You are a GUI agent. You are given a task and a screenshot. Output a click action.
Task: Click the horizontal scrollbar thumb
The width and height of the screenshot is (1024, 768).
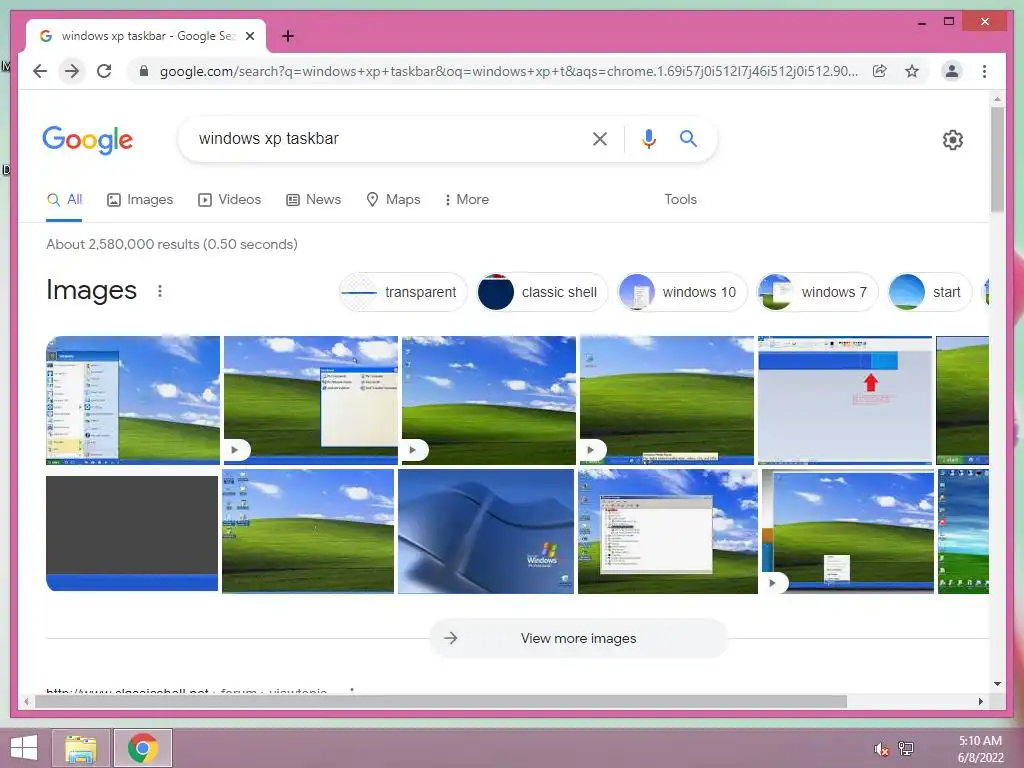tap(441, 701)
